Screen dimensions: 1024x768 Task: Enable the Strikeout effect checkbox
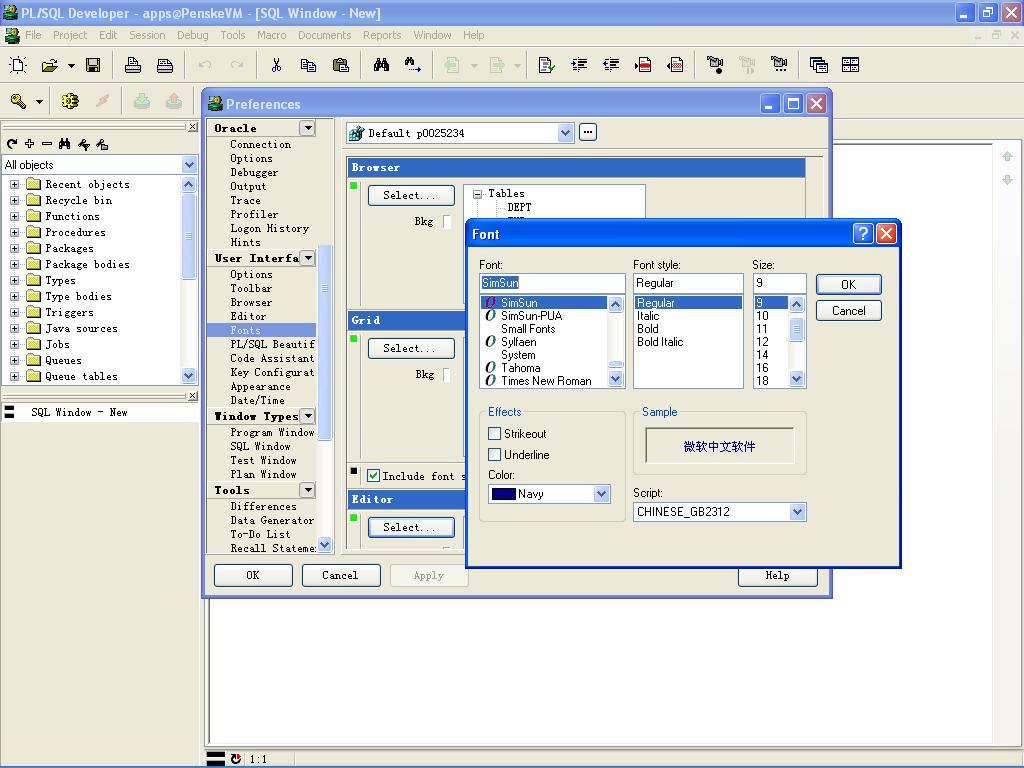click(x=494, y=434)
